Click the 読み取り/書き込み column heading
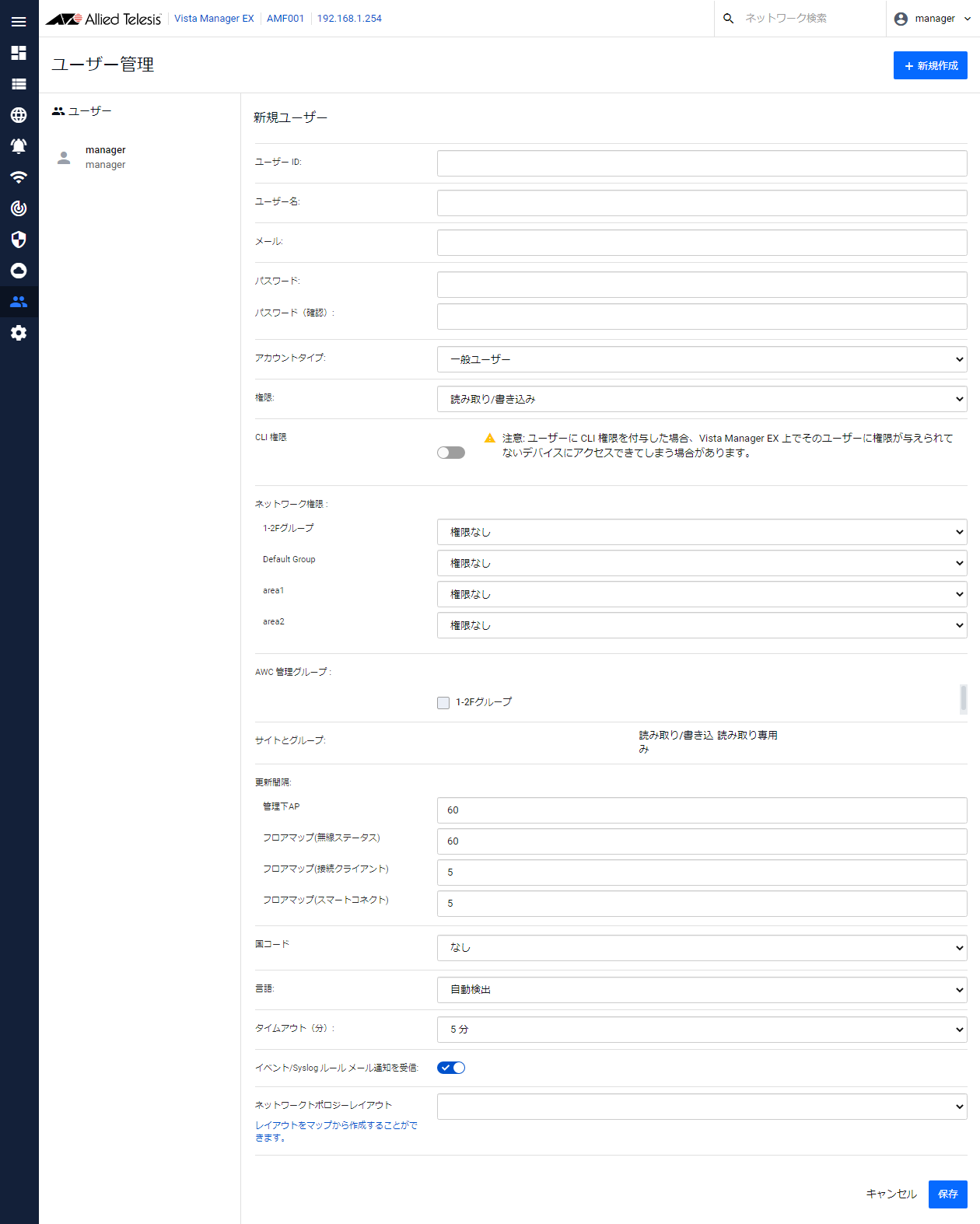Screen dimensions: 980x1224 click(x=676, y=742)
